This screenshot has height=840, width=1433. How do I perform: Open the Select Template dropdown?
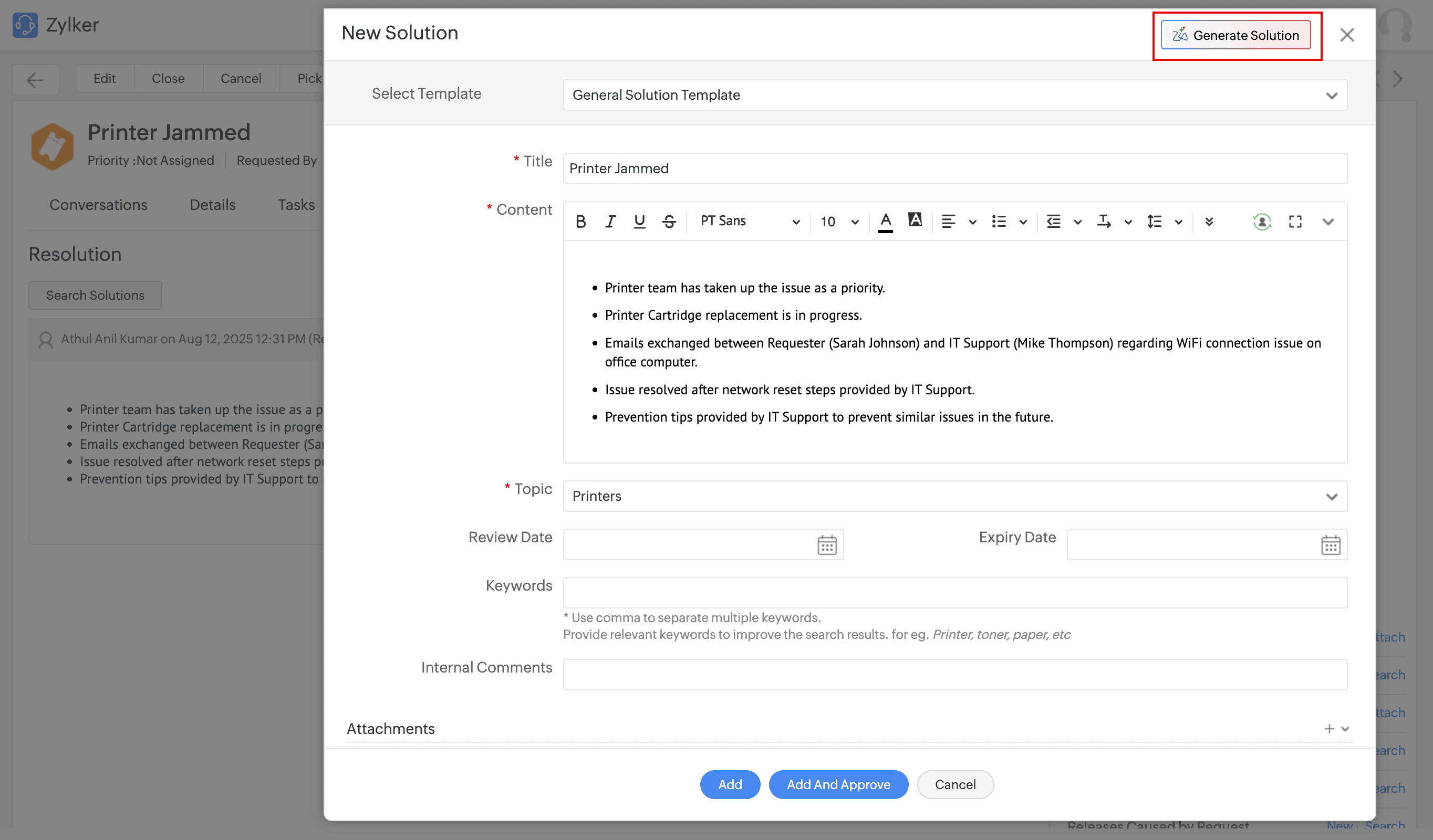pos(1332,95)
